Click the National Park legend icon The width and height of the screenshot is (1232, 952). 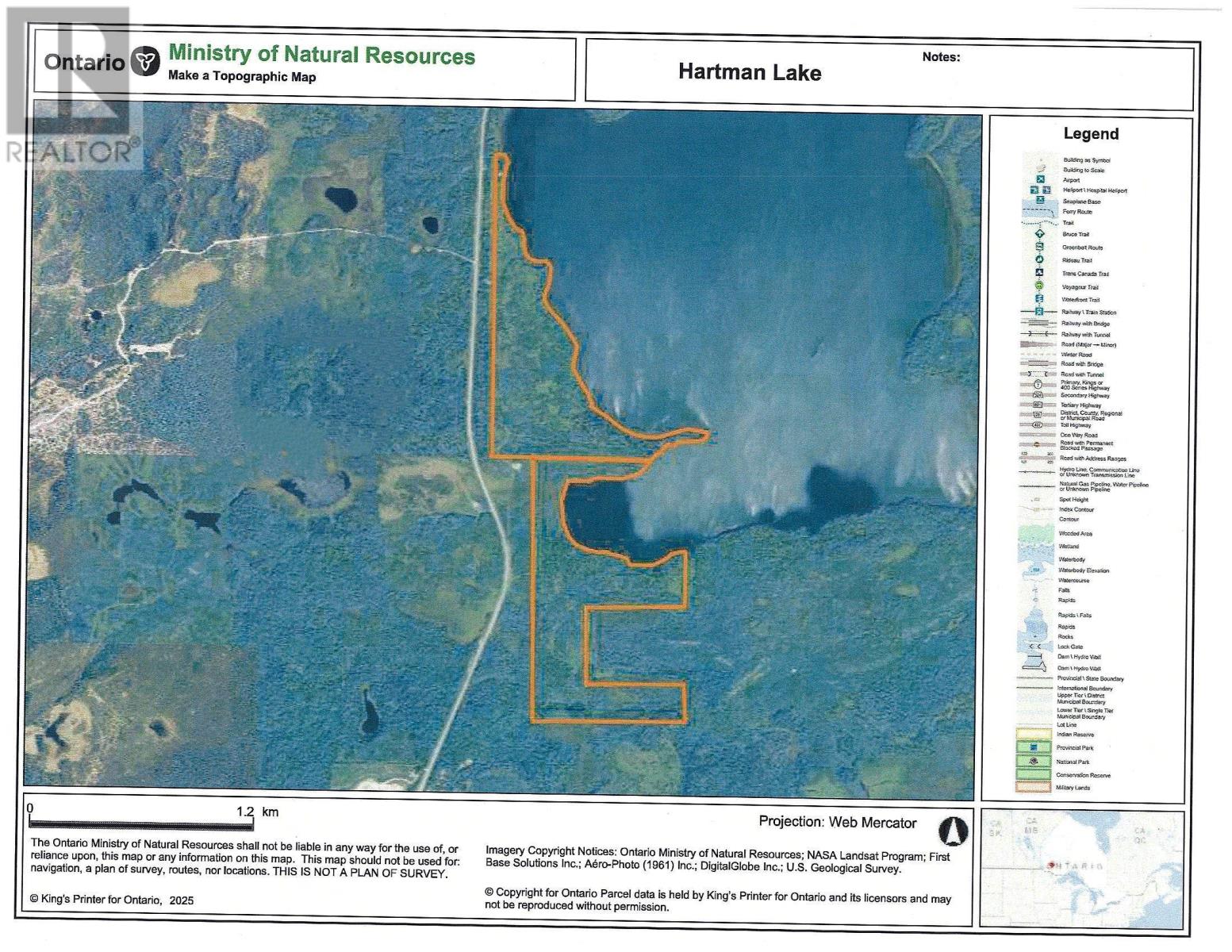click(x=1034, y=761)
